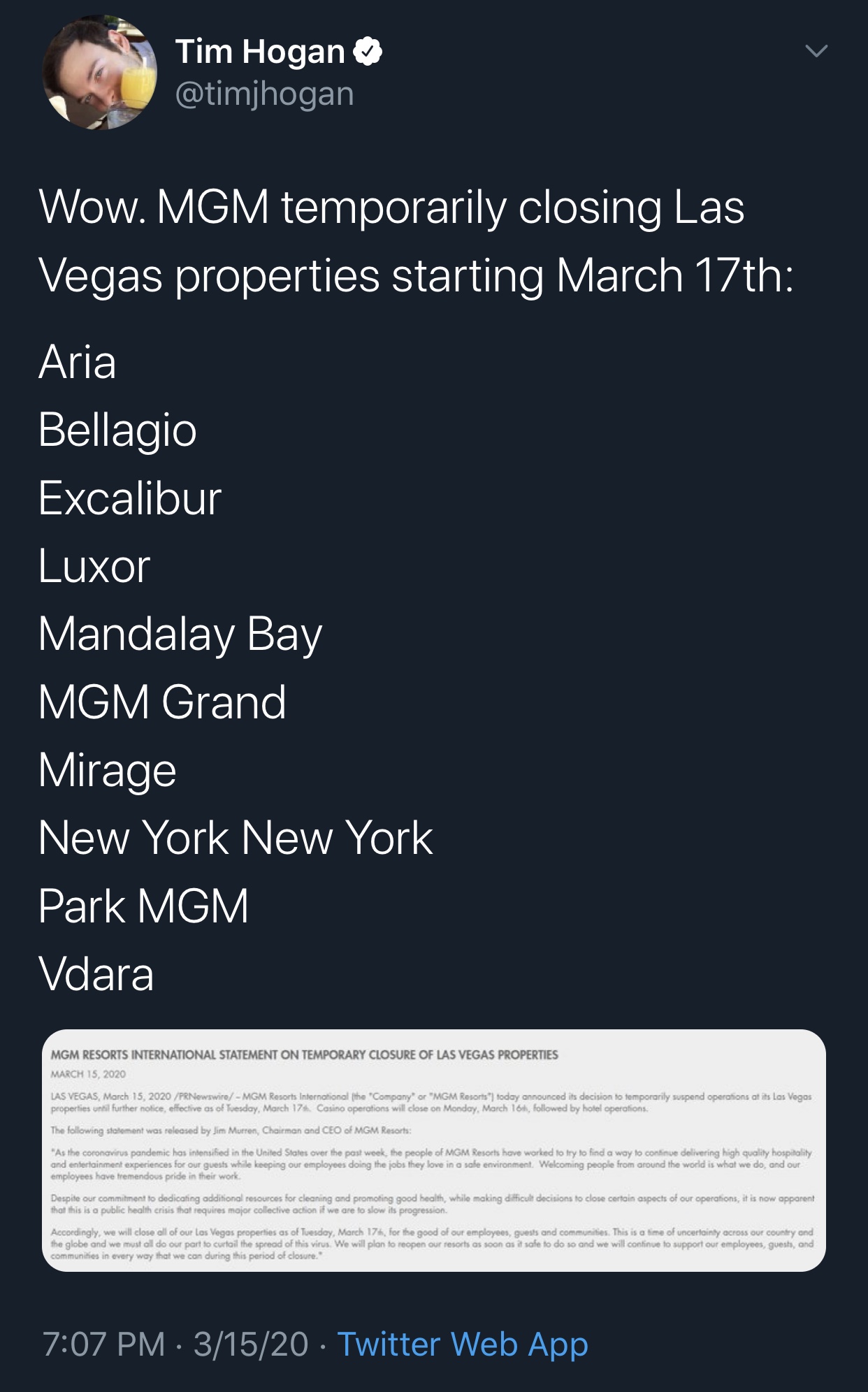Click the "Wow. MGM temporarily closing" sentence
This screenshot has height=1392, width=868.
click(391, 208)
